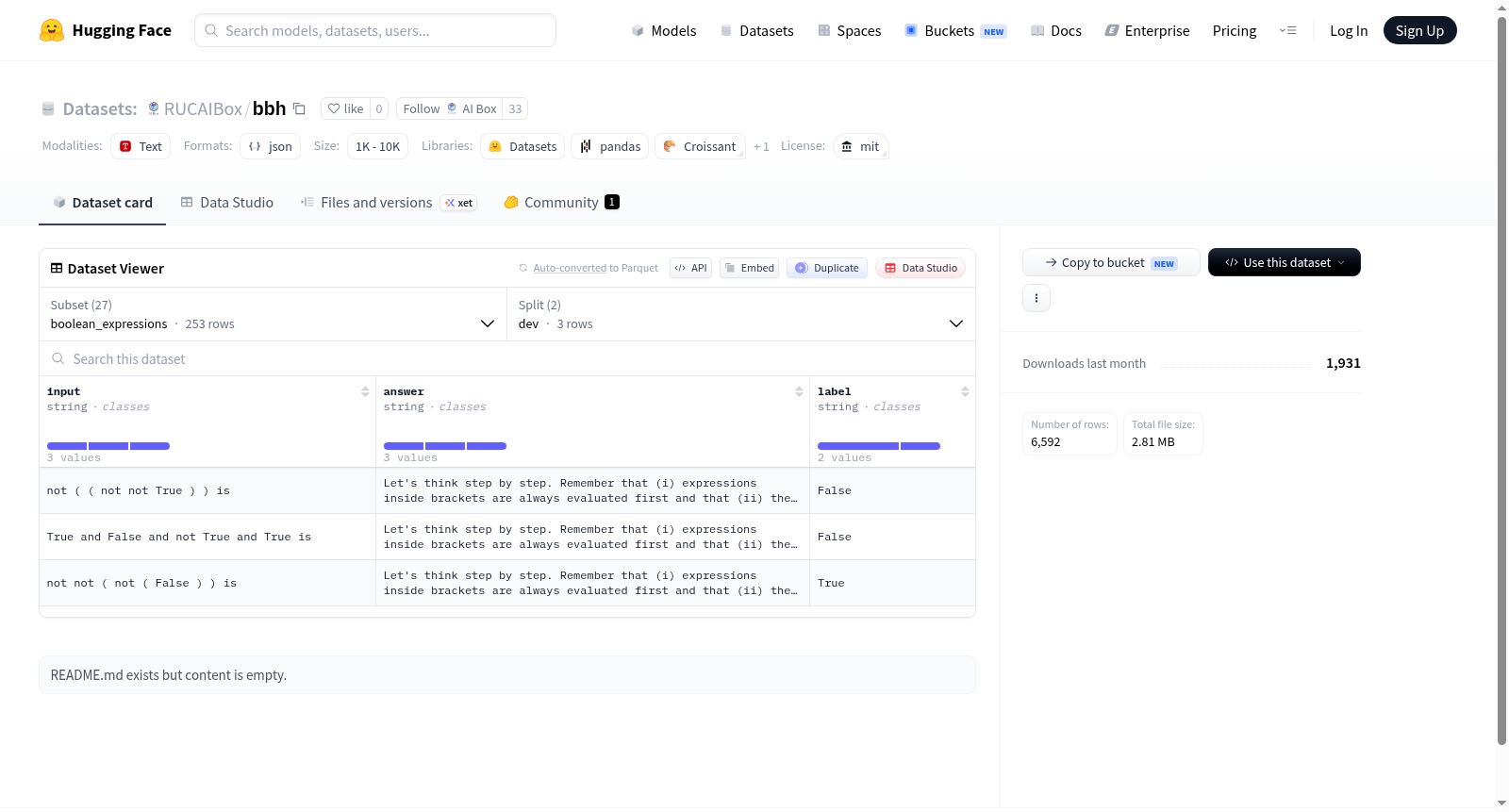The height and width of the screenshot is (812, 1509).
Task: Sort the label column
Action: [x=965, y=391]
